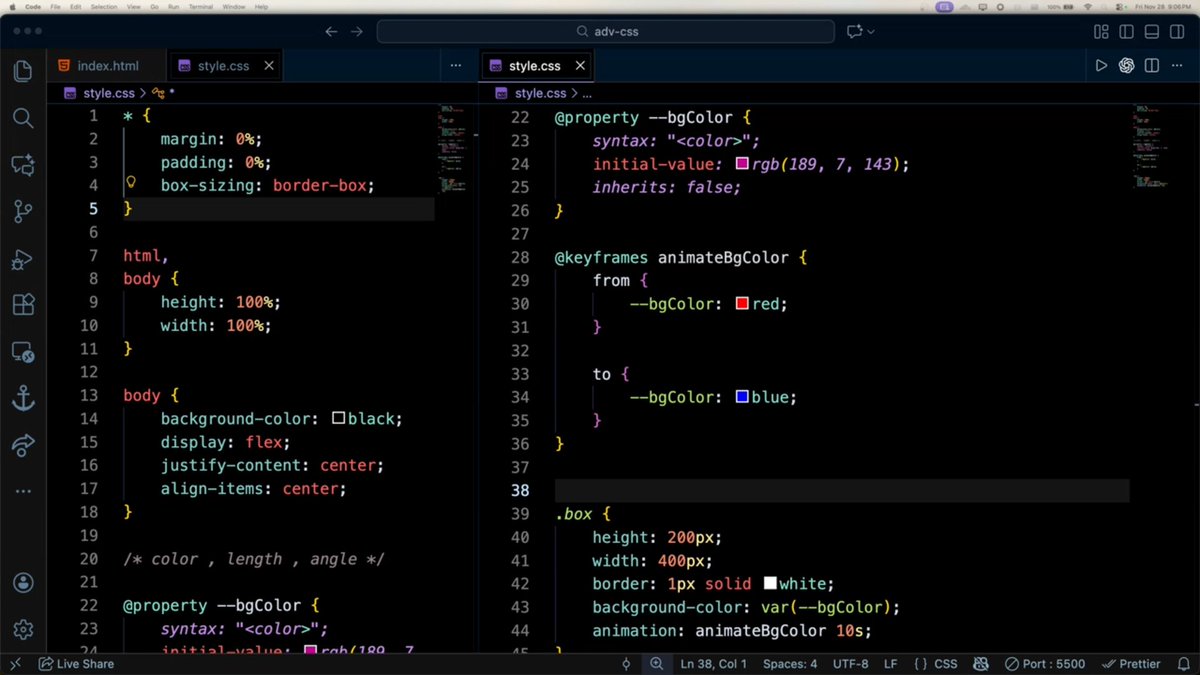Toggle split editor layout icon
Screen dimensions: 1200x675
click(x=1151, y=64)
